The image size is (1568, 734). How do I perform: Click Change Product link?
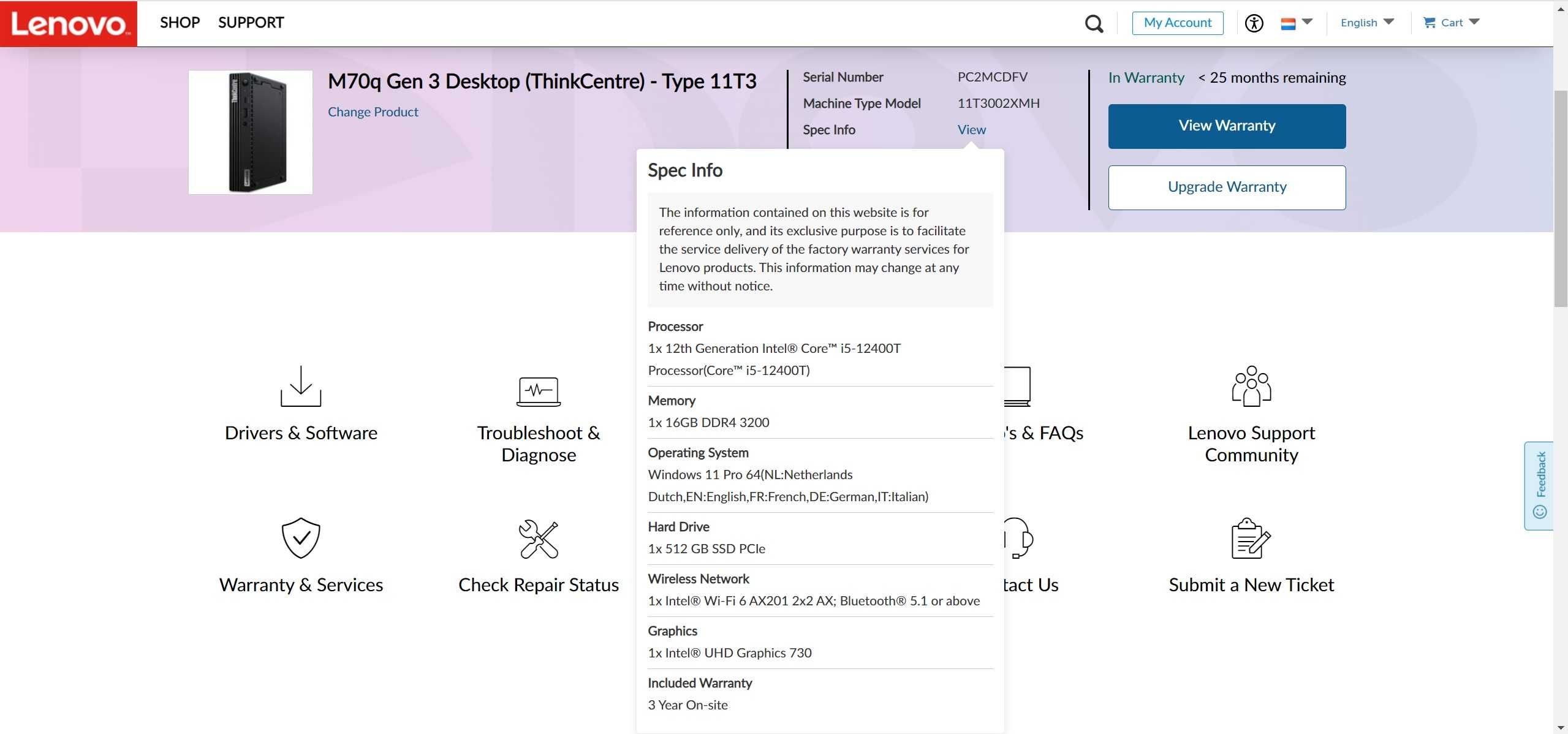(373, 111)
